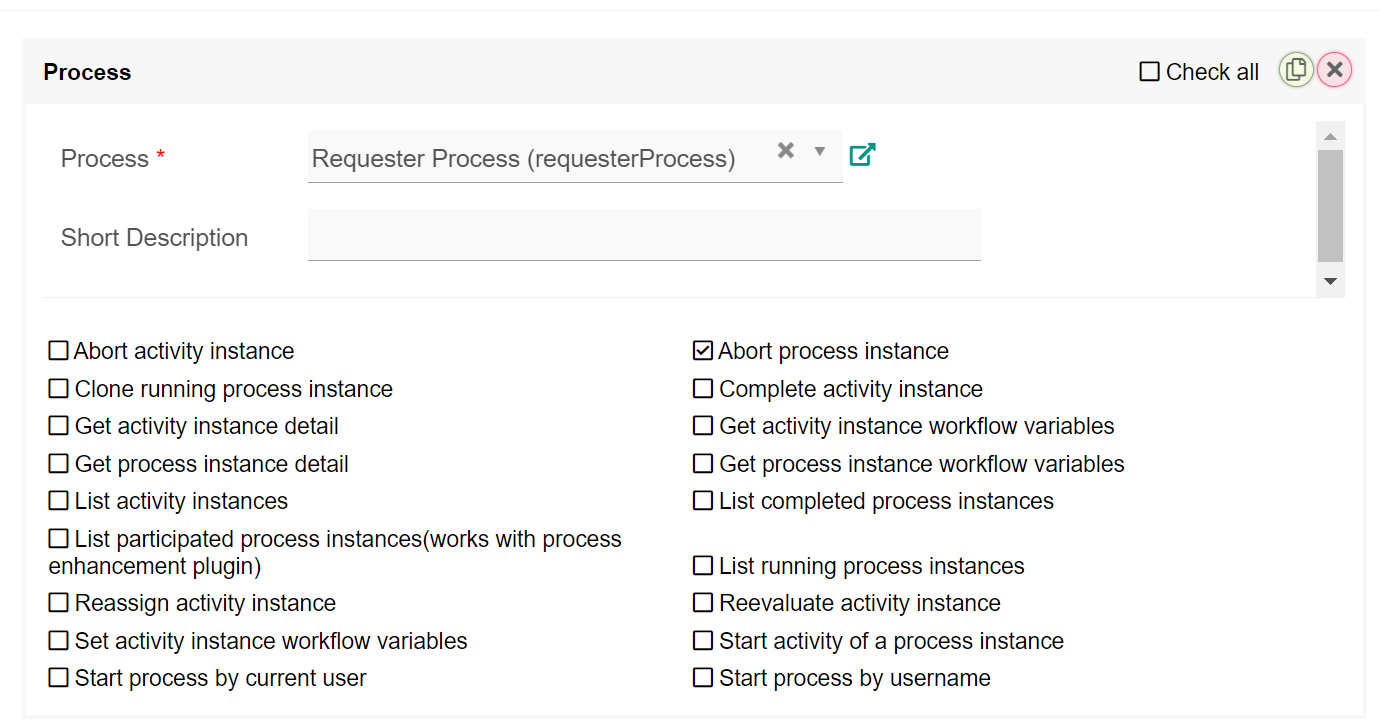Click the red remove process icon
Screen dimensions: 1380x721
(x=1334, y=70)
